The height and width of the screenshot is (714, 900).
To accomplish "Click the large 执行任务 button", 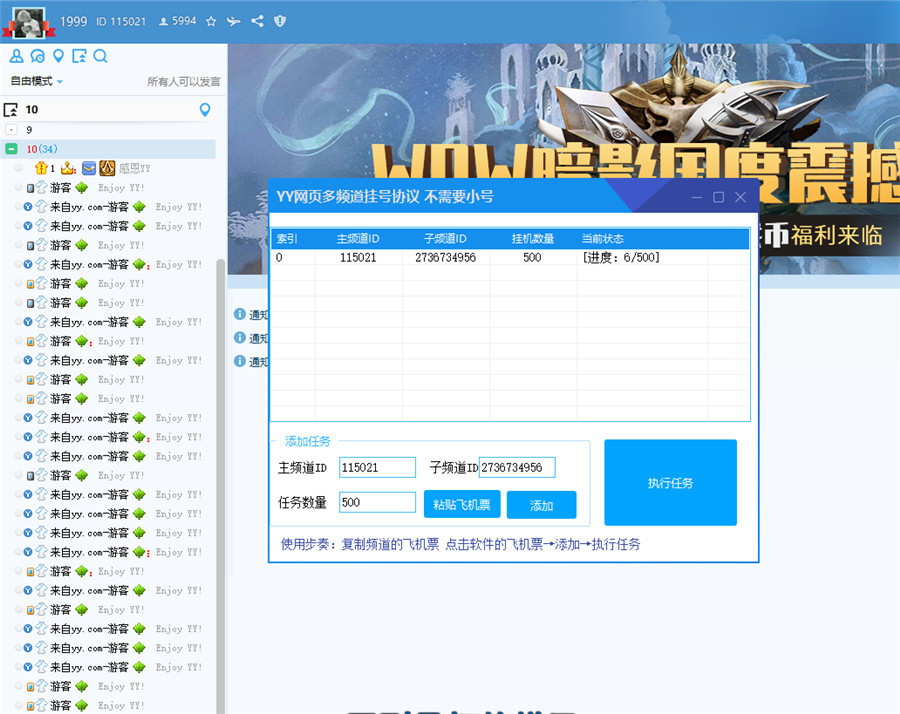I will [670, 483].
